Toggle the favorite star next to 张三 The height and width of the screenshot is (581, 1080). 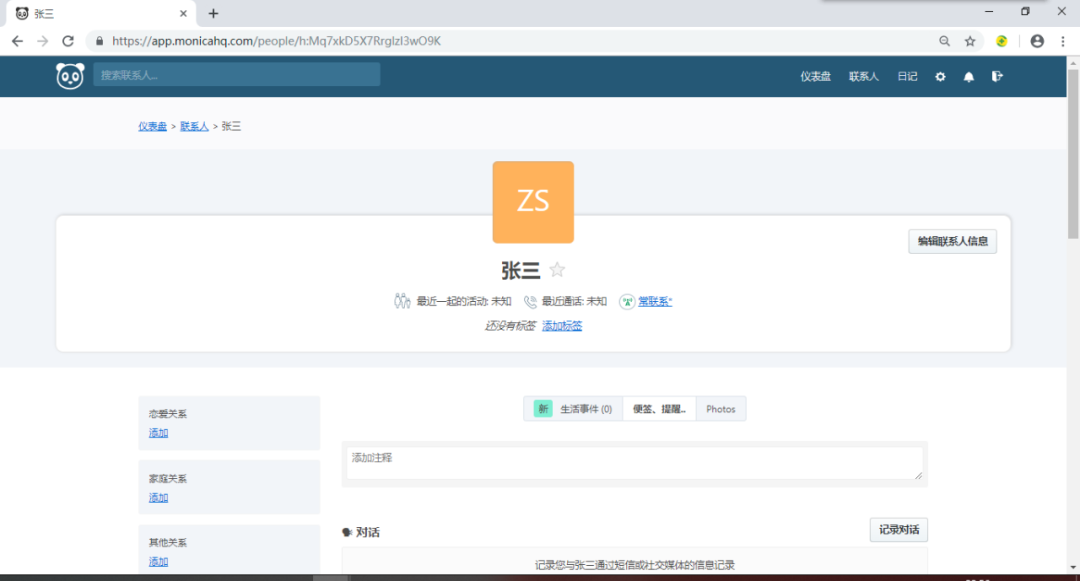tap(557, 269)
